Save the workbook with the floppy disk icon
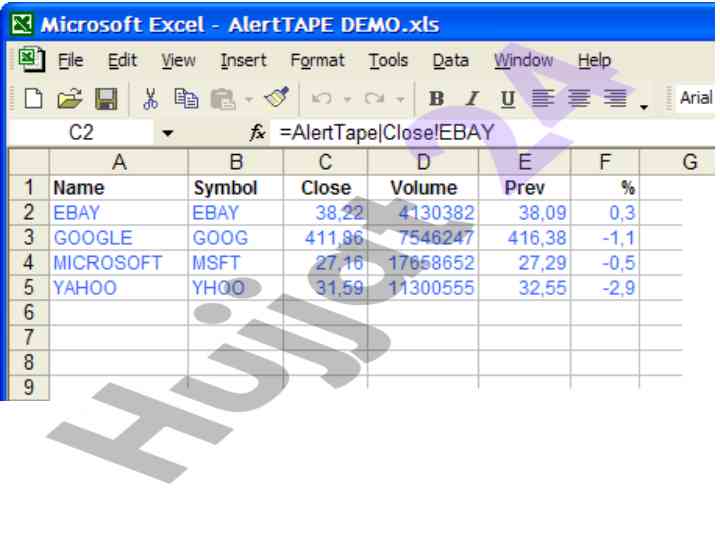The image size is (720, 540). 106,98
